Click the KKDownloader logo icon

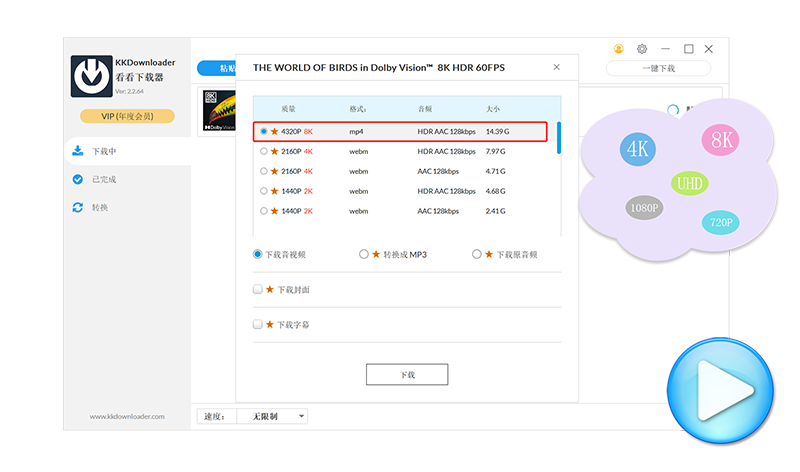[91, 77]
